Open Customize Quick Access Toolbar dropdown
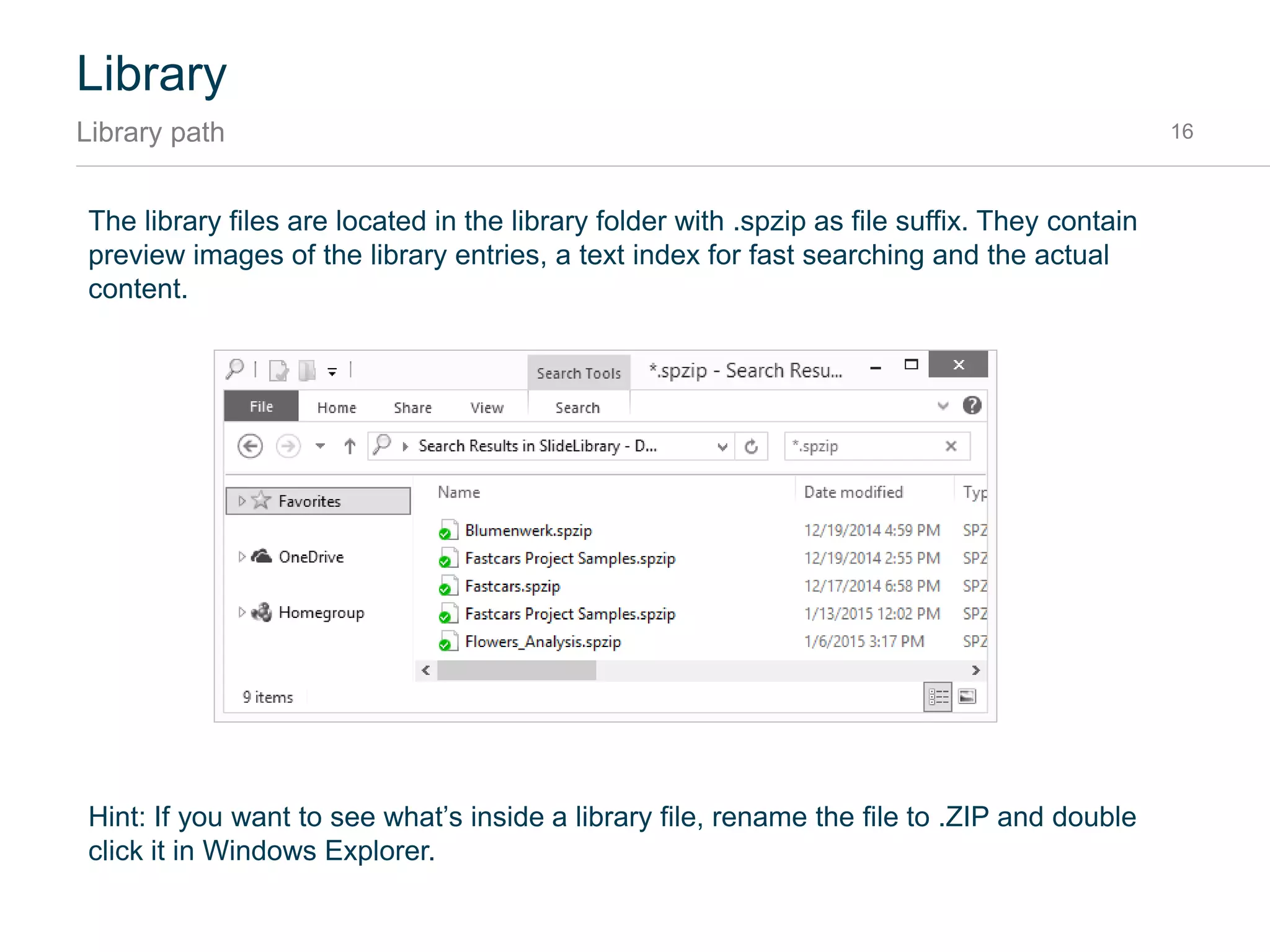Screen dimensions: 1270x952 (x=332, y=372)
